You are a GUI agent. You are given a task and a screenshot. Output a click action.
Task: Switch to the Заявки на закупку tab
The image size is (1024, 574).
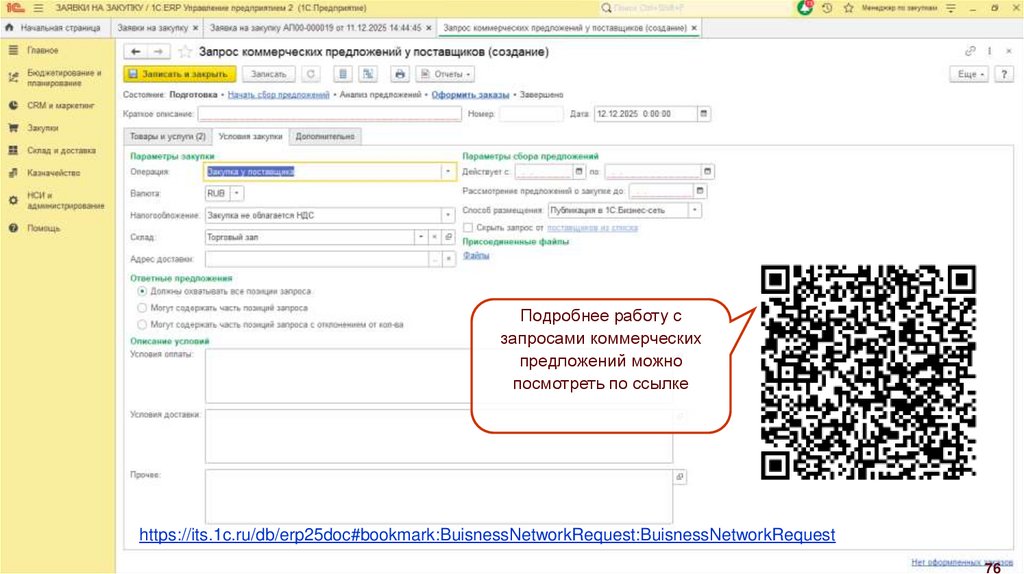click(153, 27)
